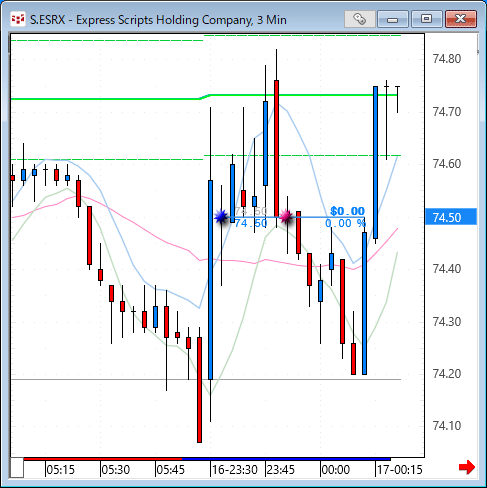Click the 74.40 price scale label

447,269
